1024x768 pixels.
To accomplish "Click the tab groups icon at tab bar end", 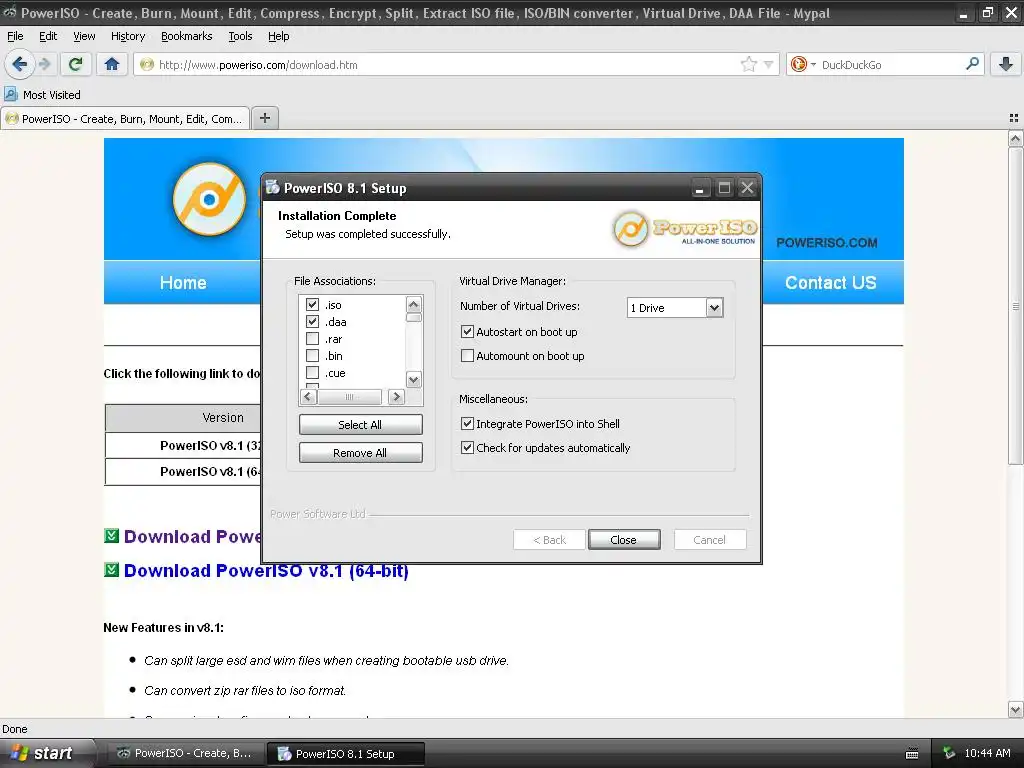I will pyautogui.click(x=1014, y=118).
